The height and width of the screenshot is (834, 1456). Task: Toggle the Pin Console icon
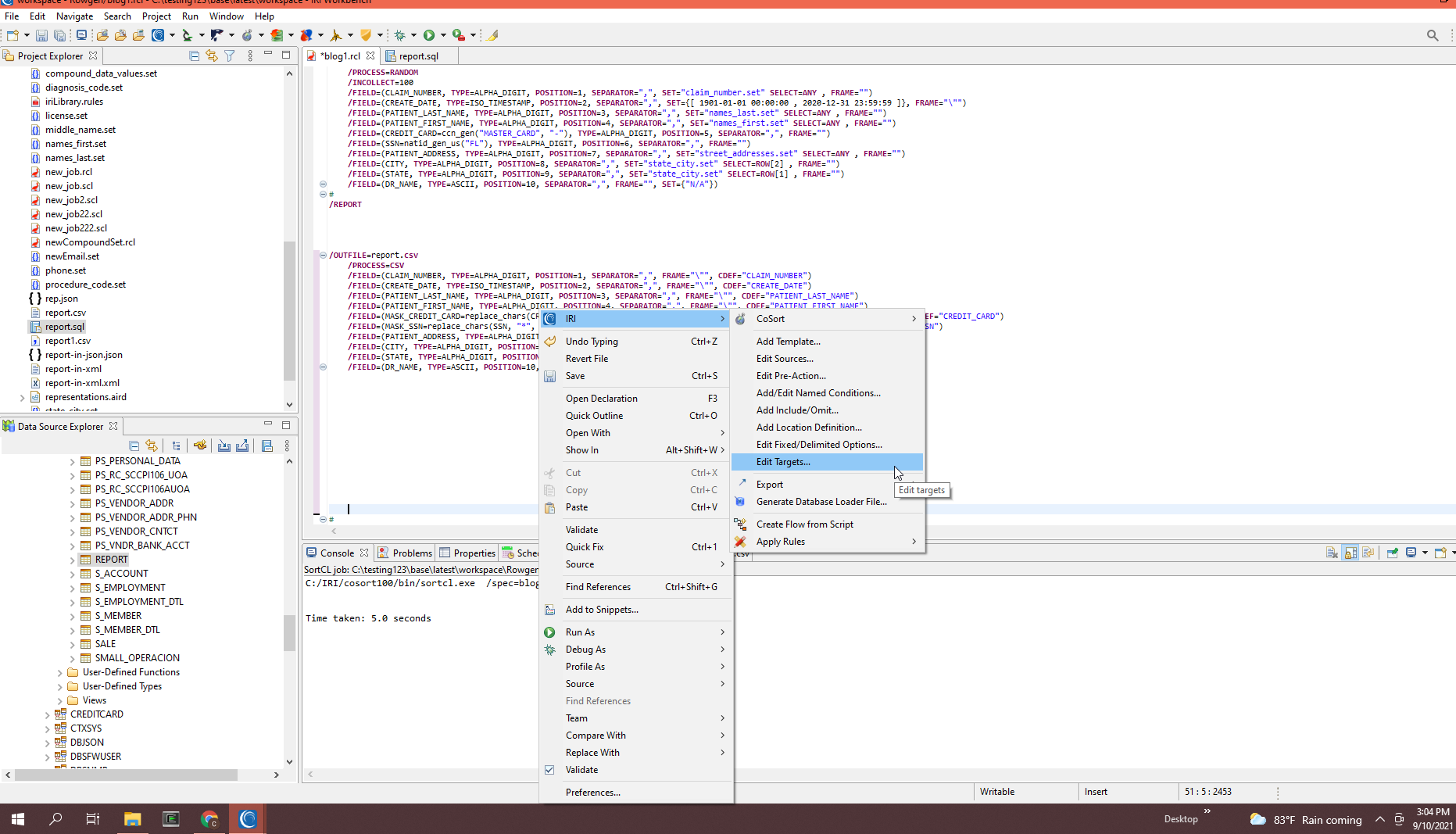click(x=1392, y=553)
